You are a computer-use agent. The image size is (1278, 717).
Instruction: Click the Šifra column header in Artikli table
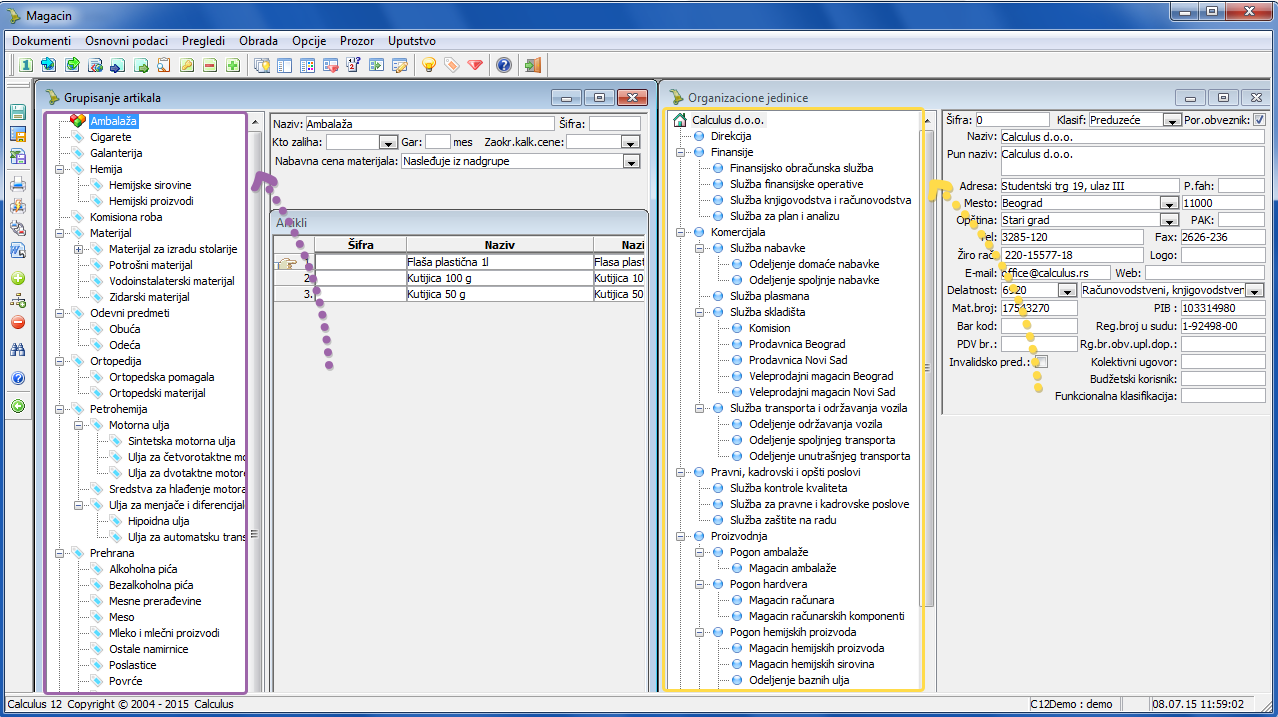(360, 244)
